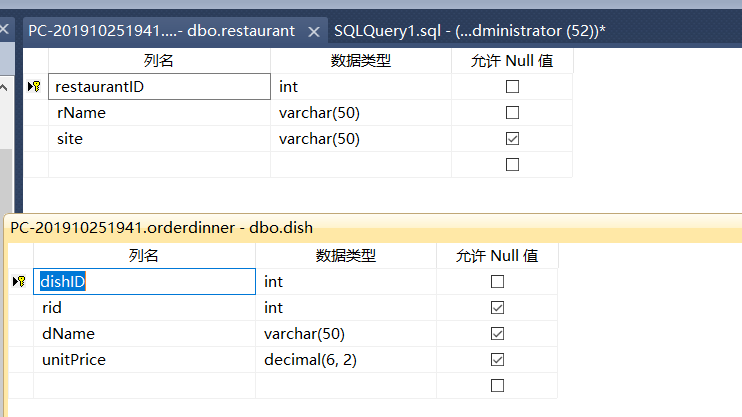
Task: Click varchar(50) data type of dName
Action: 346,334
